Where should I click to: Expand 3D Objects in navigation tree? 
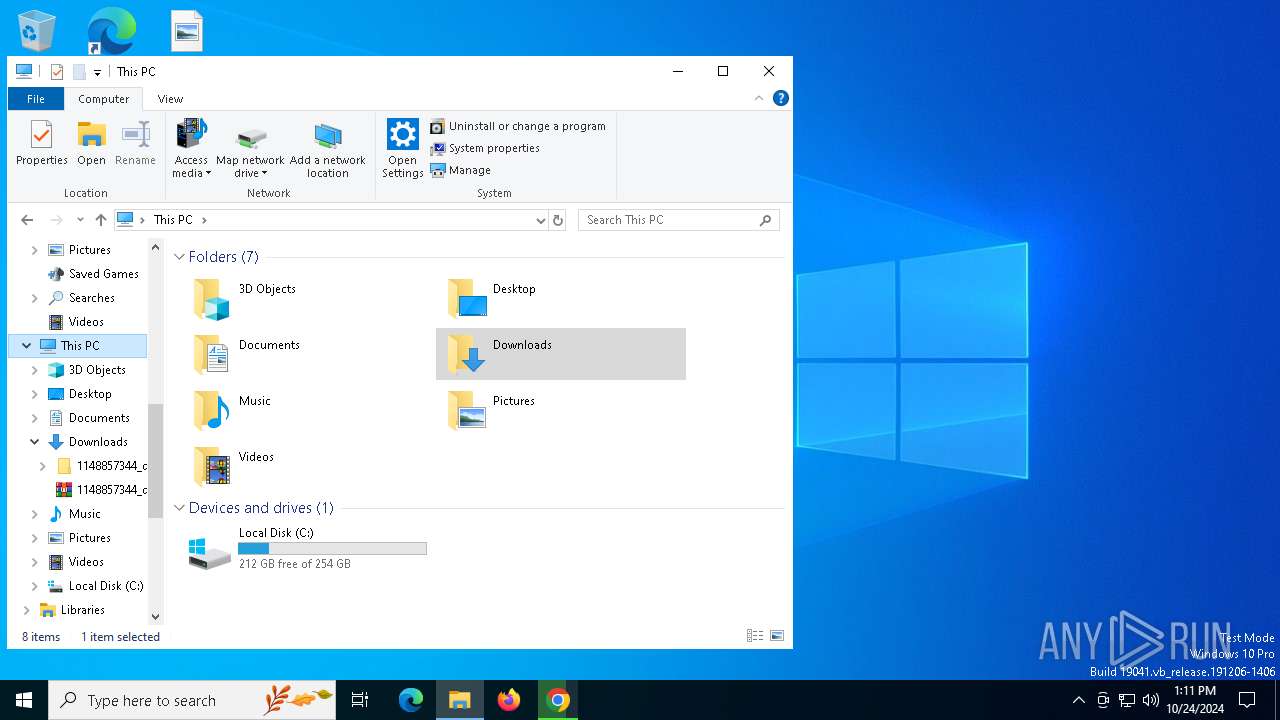[x=35, y=370]
